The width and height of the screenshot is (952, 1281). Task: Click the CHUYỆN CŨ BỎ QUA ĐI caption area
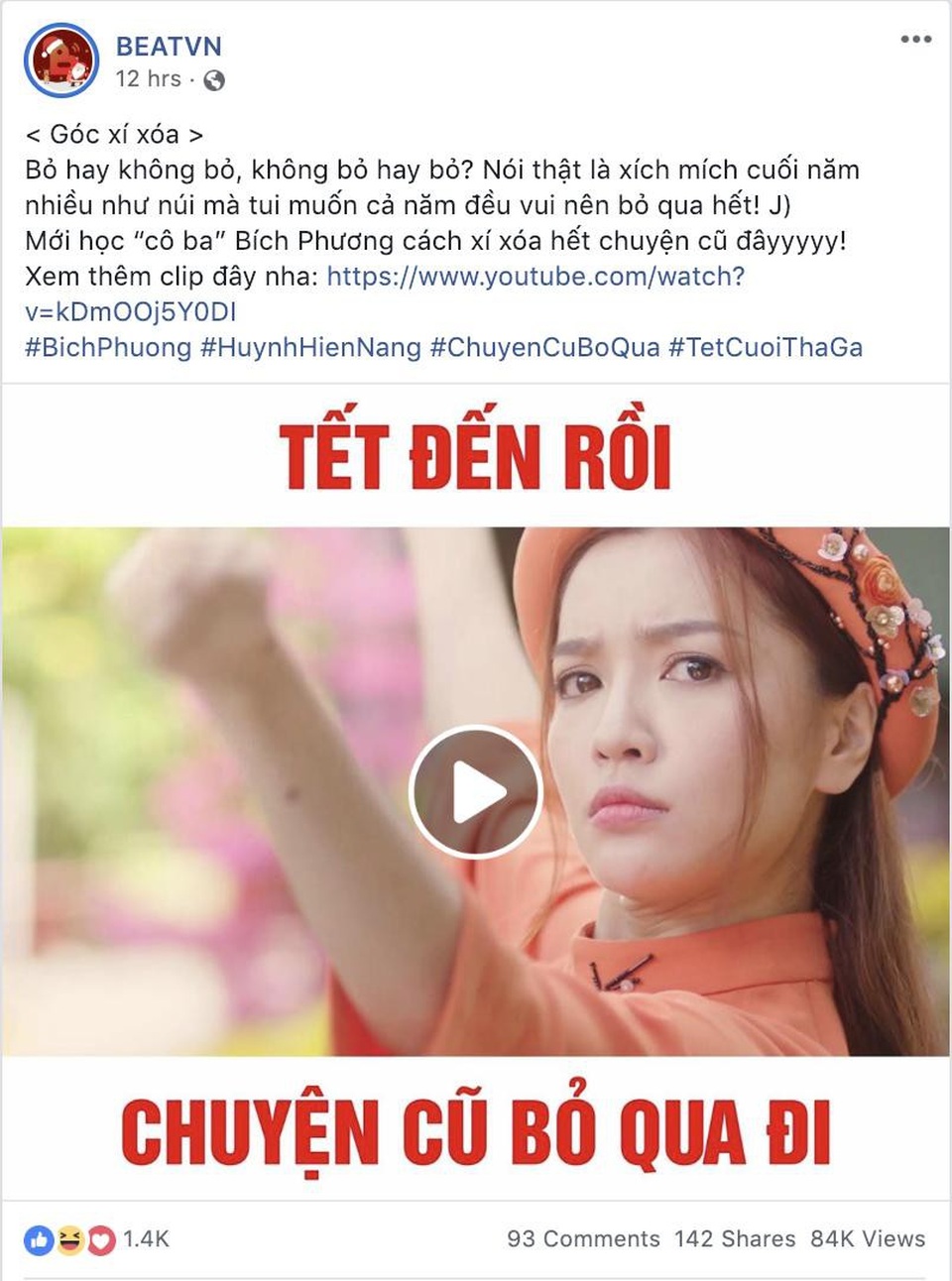click(x=476, y=1129)
